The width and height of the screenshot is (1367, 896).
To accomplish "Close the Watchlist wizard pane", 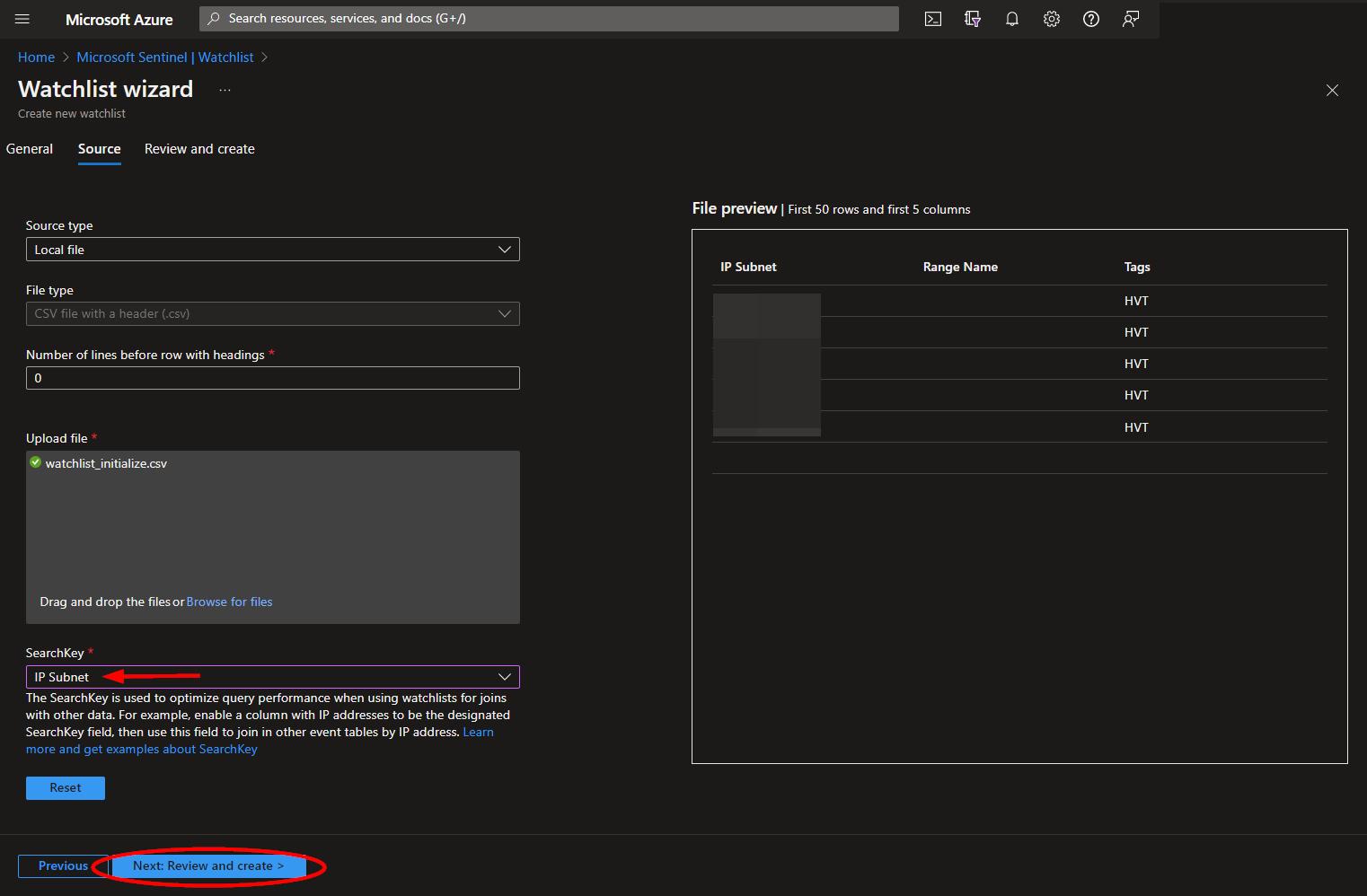I will pos(1332,90).
